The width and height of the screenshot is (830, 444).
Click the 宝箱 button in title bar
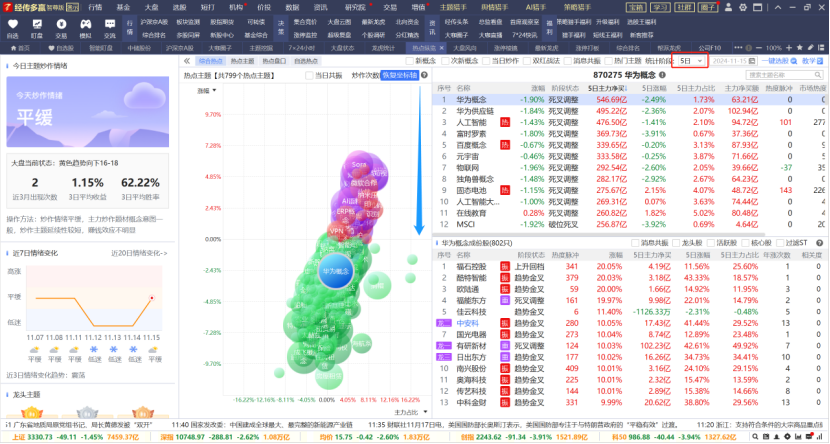click(x=636, y=7)
